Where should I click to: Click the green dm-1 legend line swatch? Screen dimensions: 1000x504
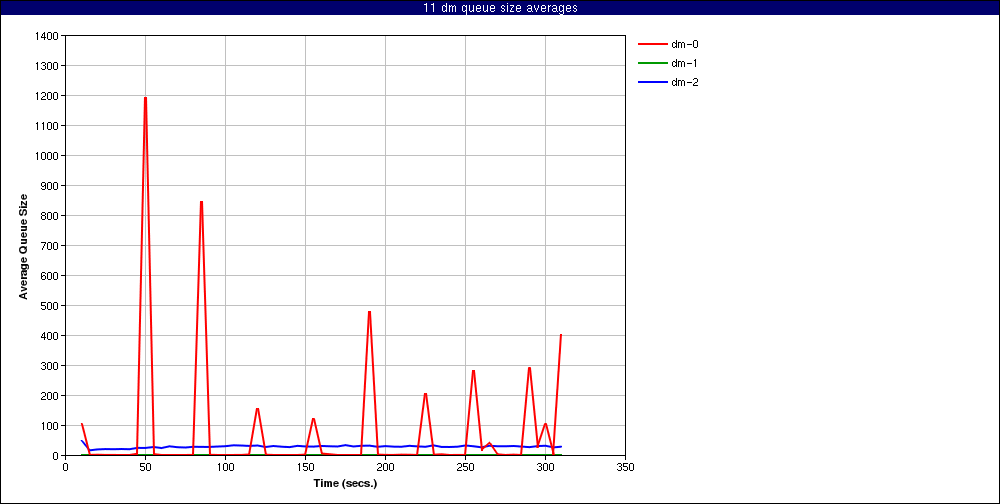[652, 63]
